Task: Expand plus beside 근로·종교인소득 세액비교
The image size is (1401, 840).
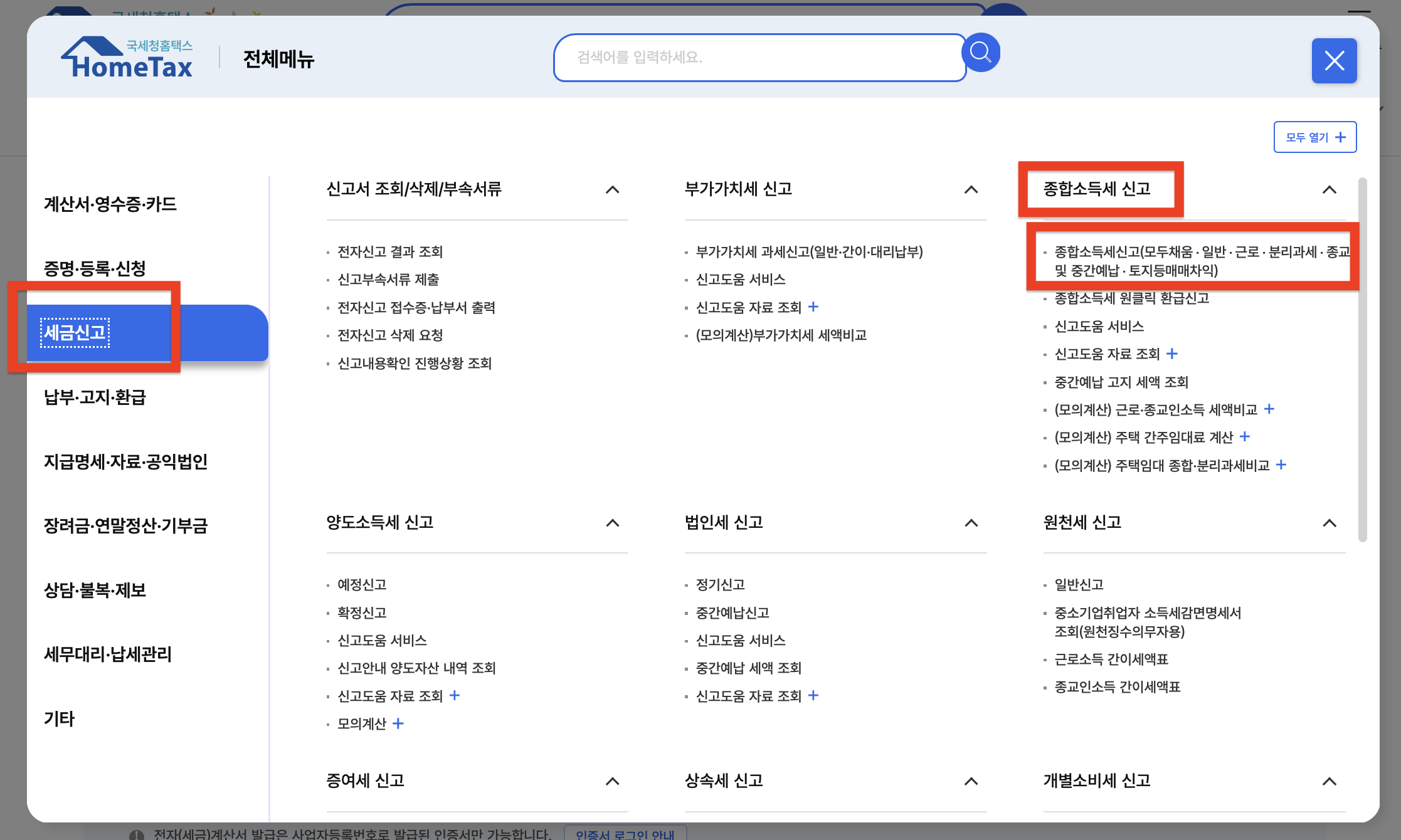Action: [1269, 409]
